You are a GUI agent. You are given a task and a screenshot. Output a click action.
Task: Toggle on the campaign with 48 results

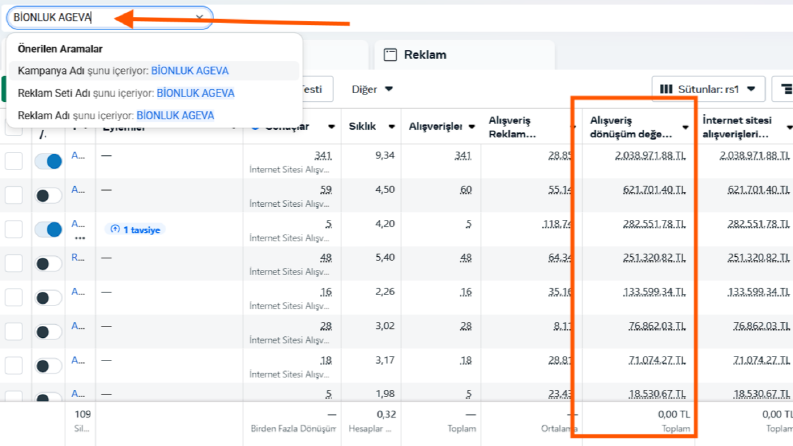click(48, 263)
